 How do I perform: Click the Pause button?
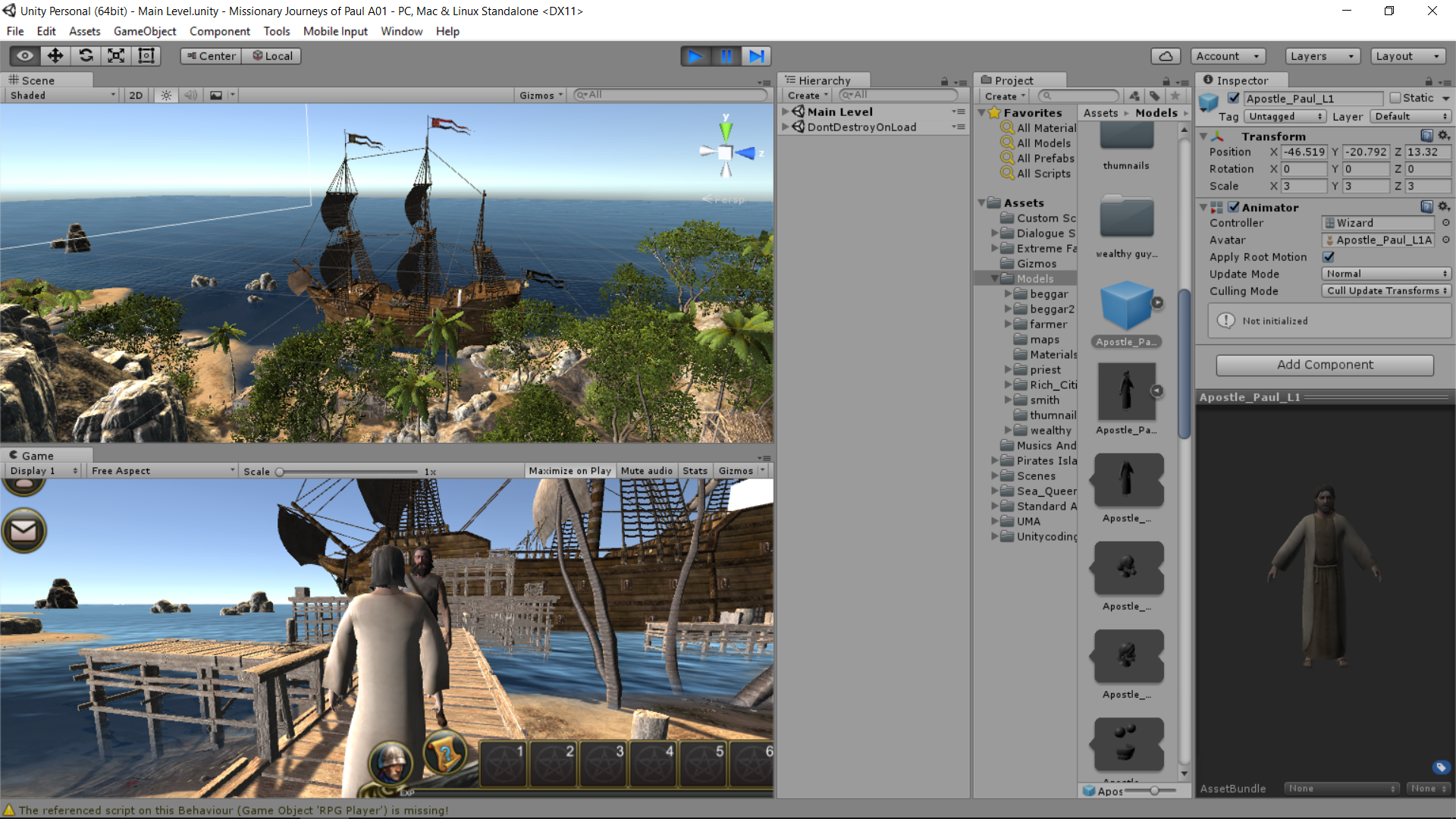pos(726,56)
